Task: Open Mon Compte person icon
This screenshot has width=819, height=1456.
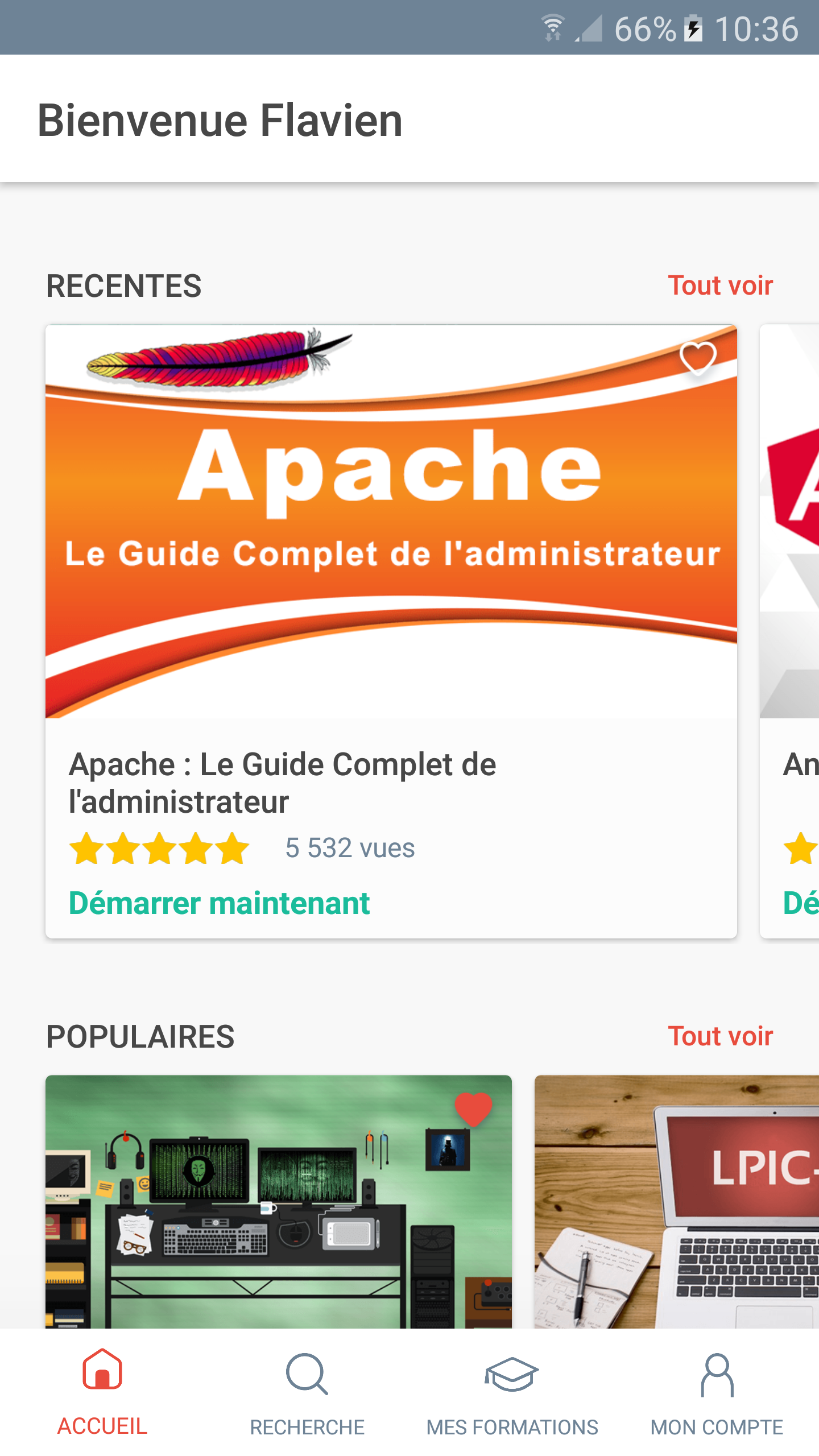Action: point(717,1375)
